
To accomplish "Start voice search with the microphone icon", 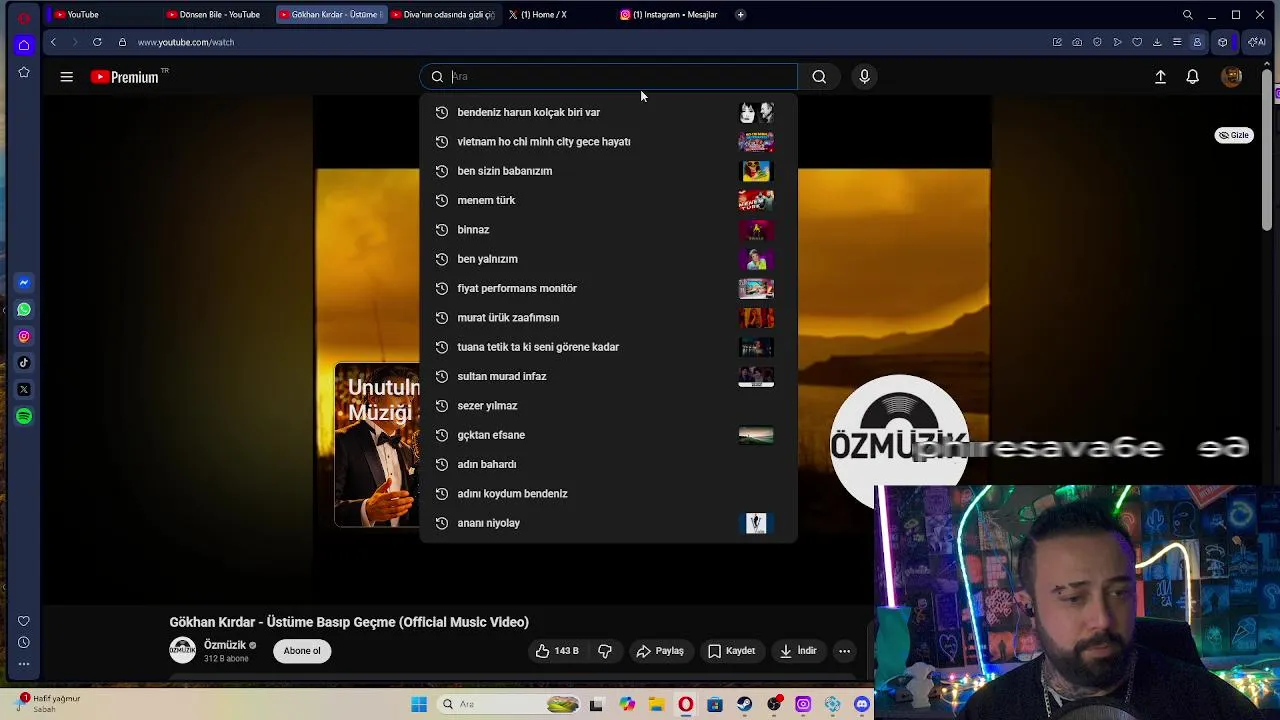I will [865, 77].
